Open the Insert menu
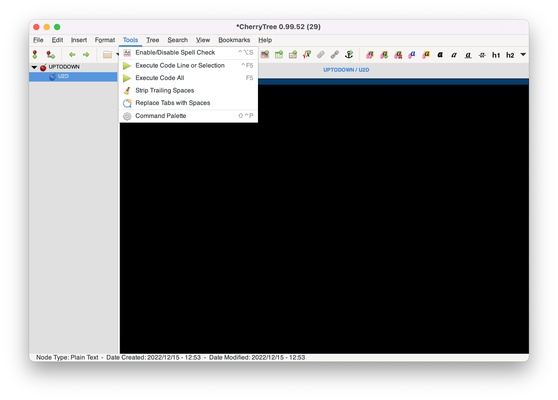Viewport: 558px width, 400px height. tap(79, 40)
